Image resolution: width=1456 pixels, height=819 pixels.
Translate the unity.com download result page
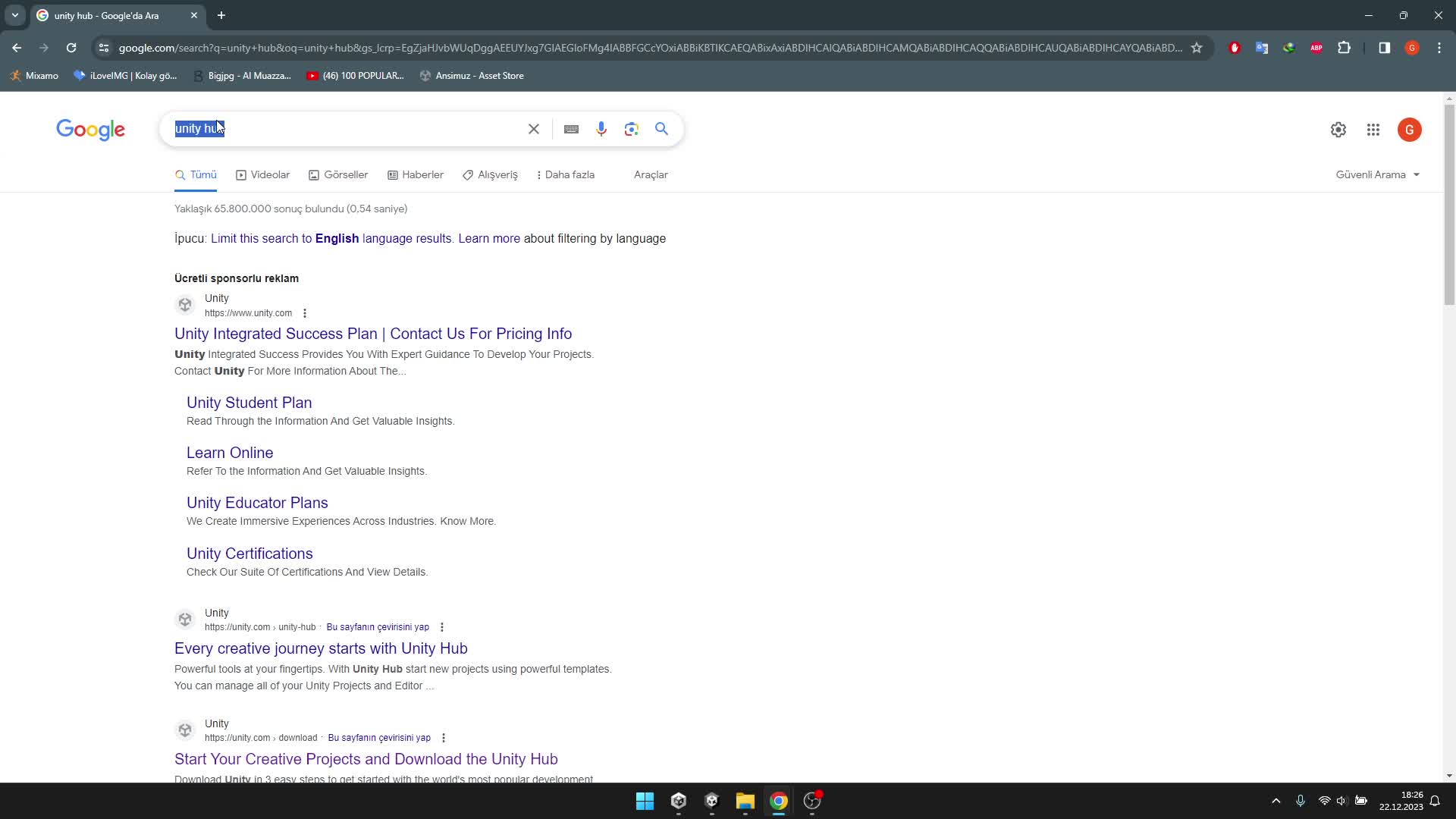point(379,738)
